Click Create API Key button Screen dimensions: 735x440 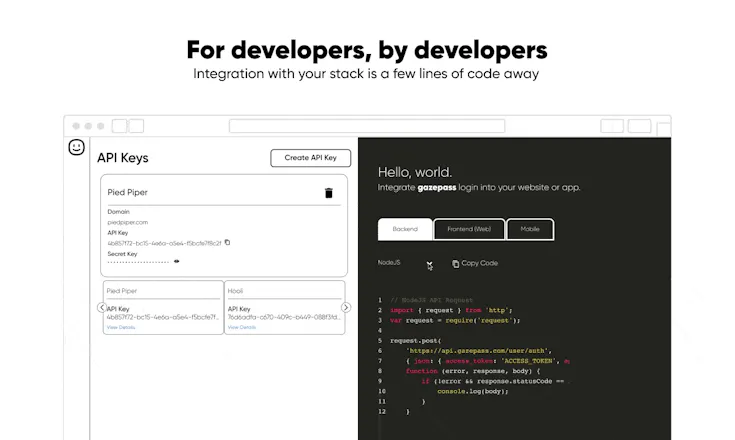(310, 158)
